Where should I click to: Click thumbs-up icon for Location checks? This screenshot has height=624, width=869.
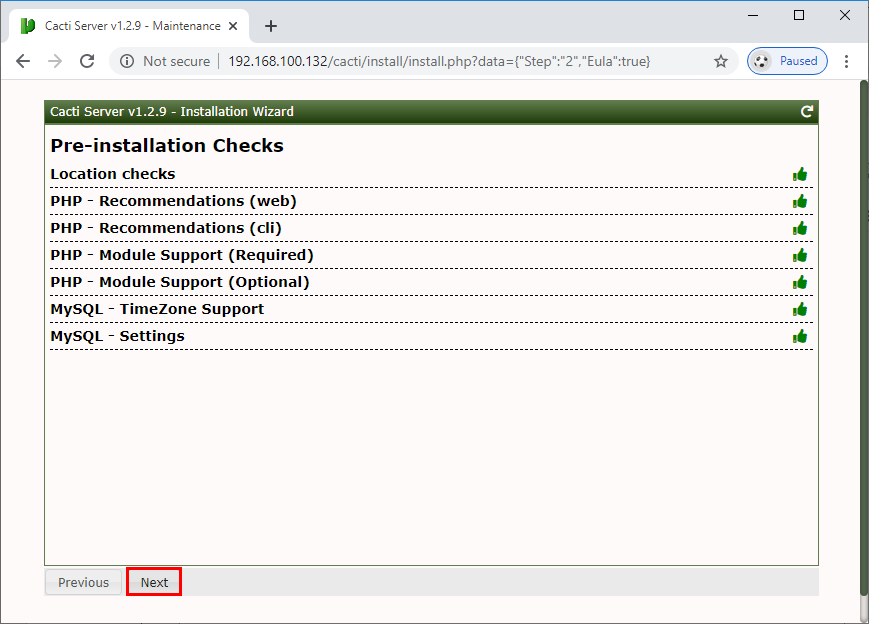[x=800, y=175]
